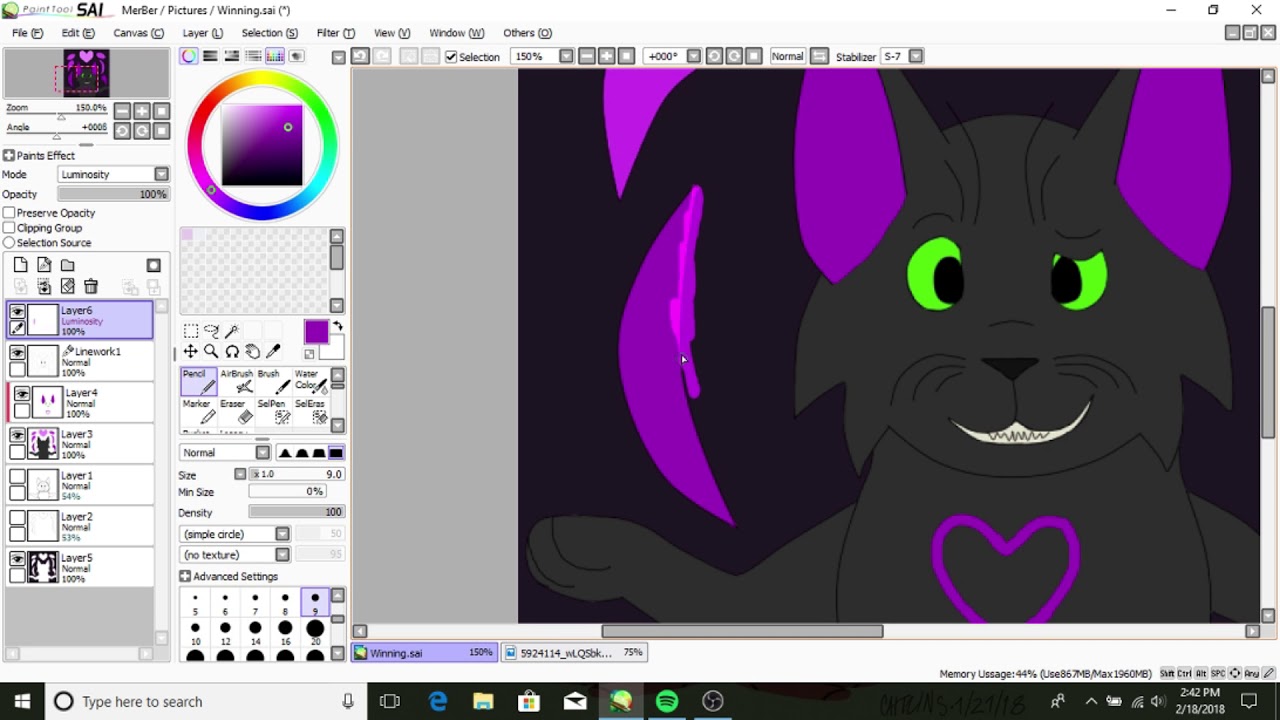Select the AirBrush tool
The height and width of the screenshot is (720, 1280).
coord(236,381)
